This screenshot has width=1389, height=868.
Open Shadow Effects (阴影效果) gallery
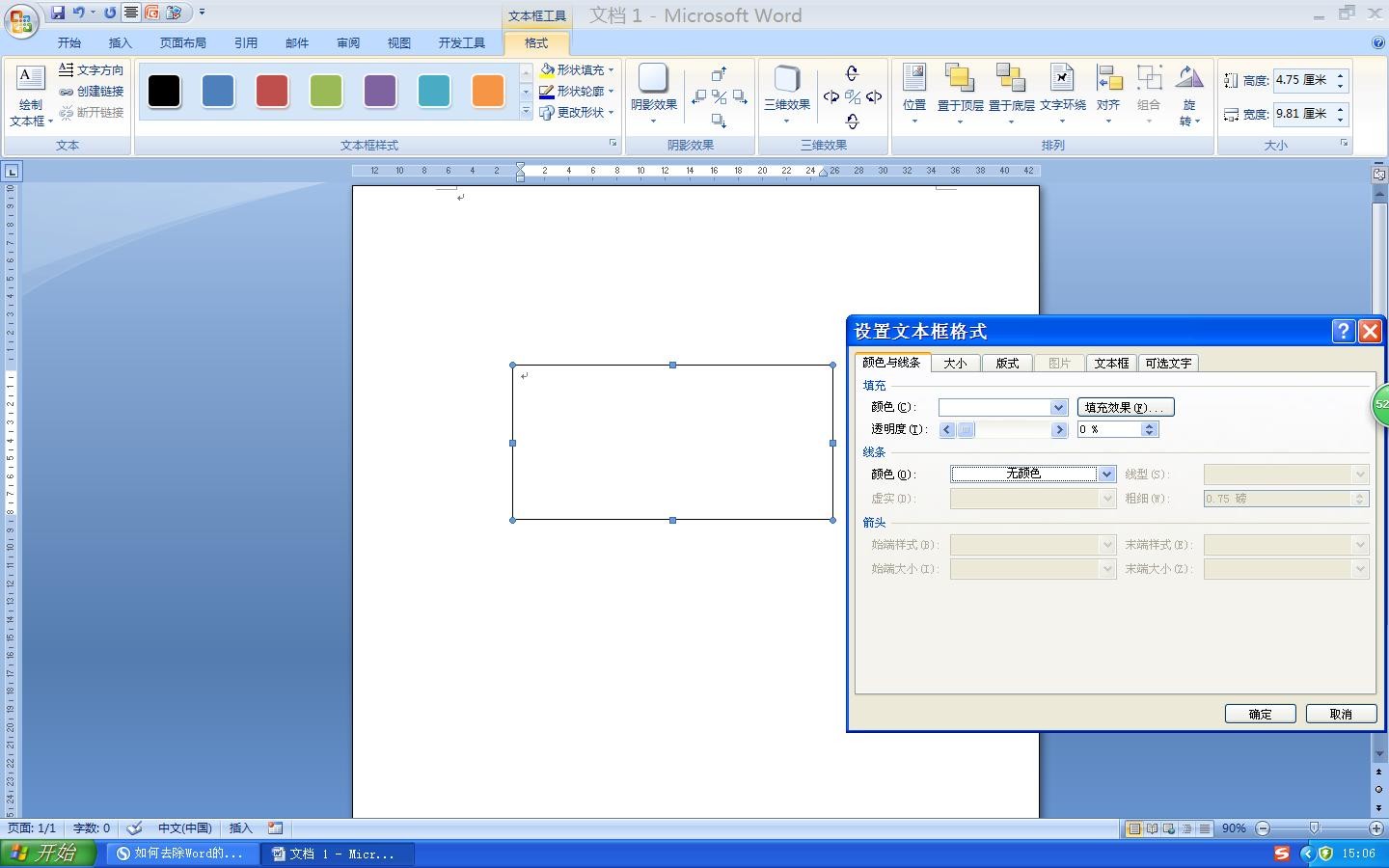(x=653, y=95)
